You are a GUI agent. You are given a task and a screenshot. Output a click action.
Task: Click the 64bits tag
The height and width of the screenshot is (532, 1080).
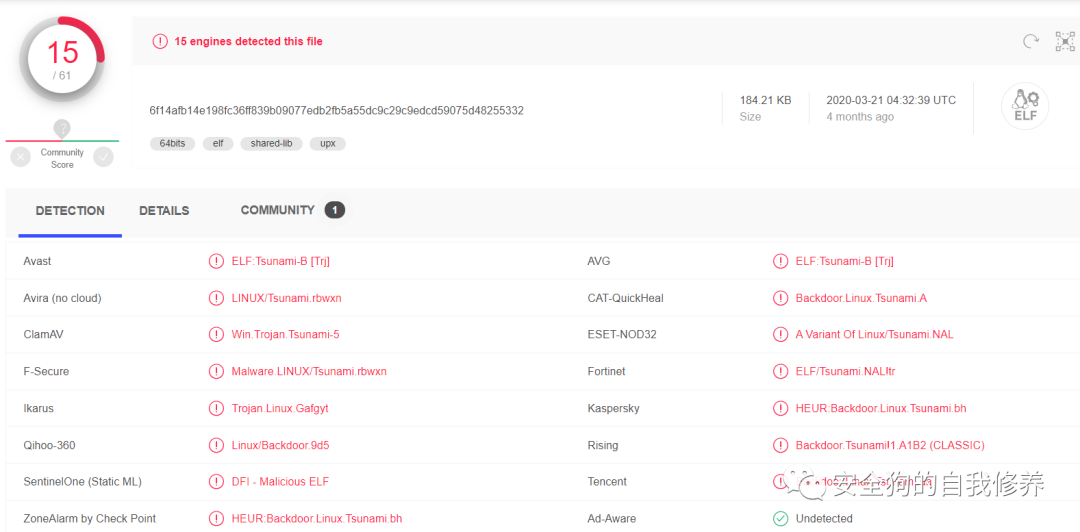[x=172, y=144]
